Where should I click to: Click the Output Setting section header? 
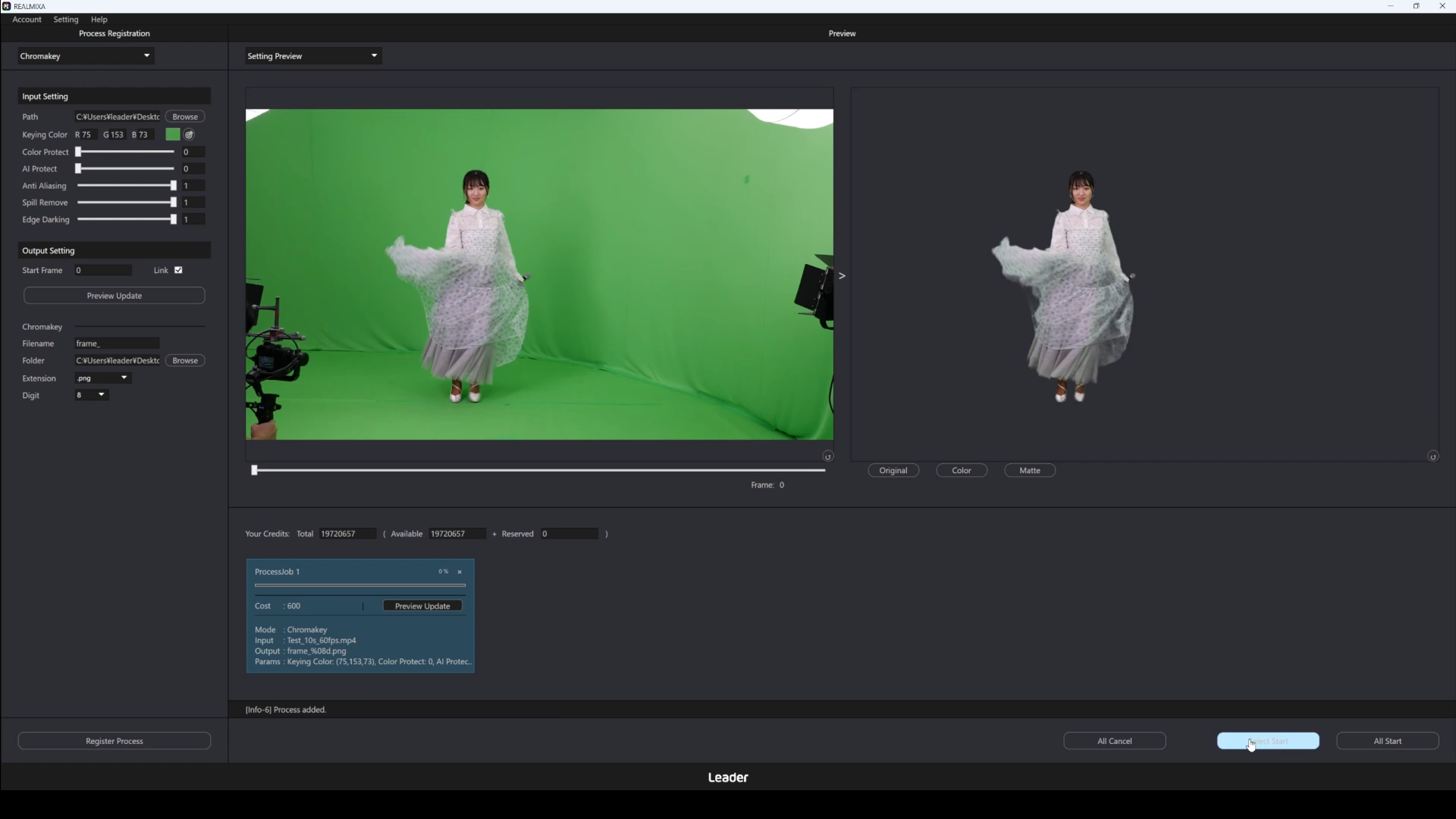point(115,251)
